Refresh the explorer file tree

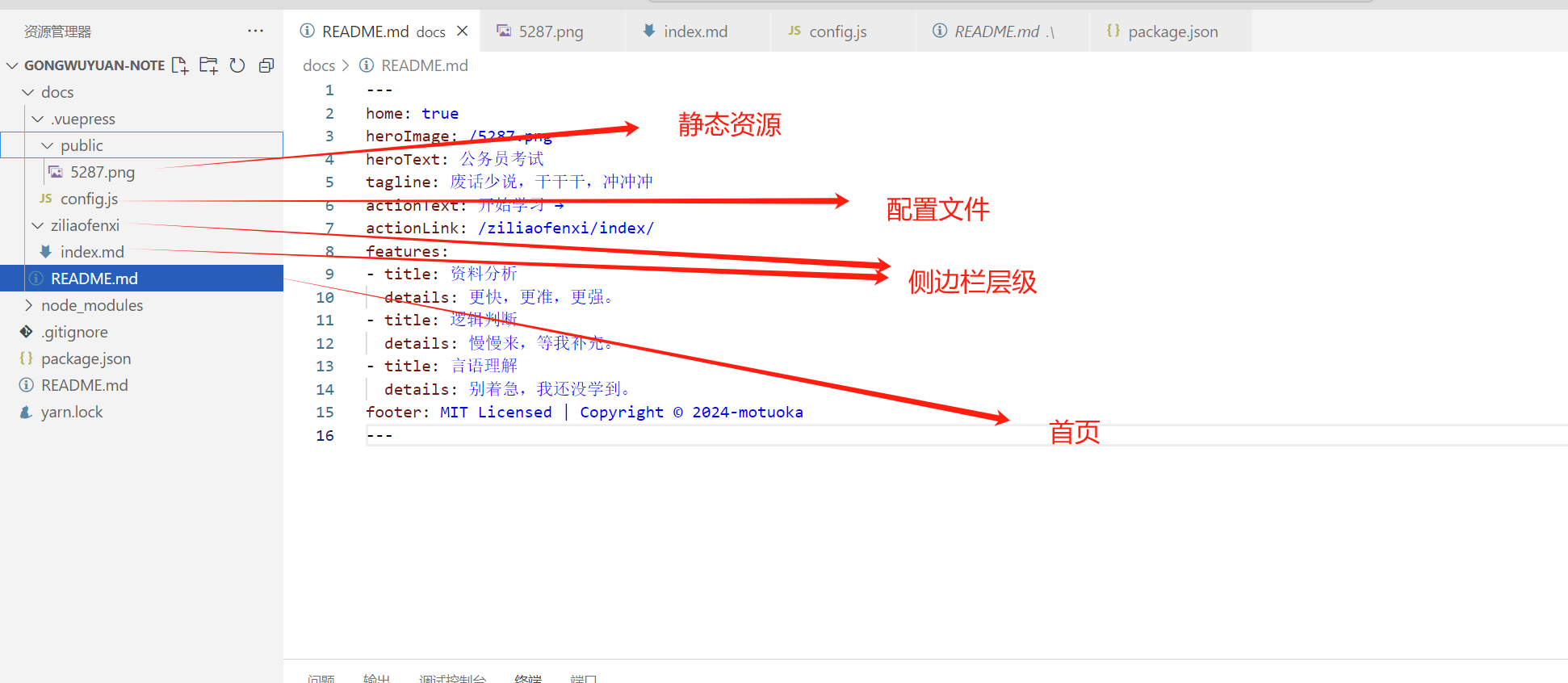(237, 65)
